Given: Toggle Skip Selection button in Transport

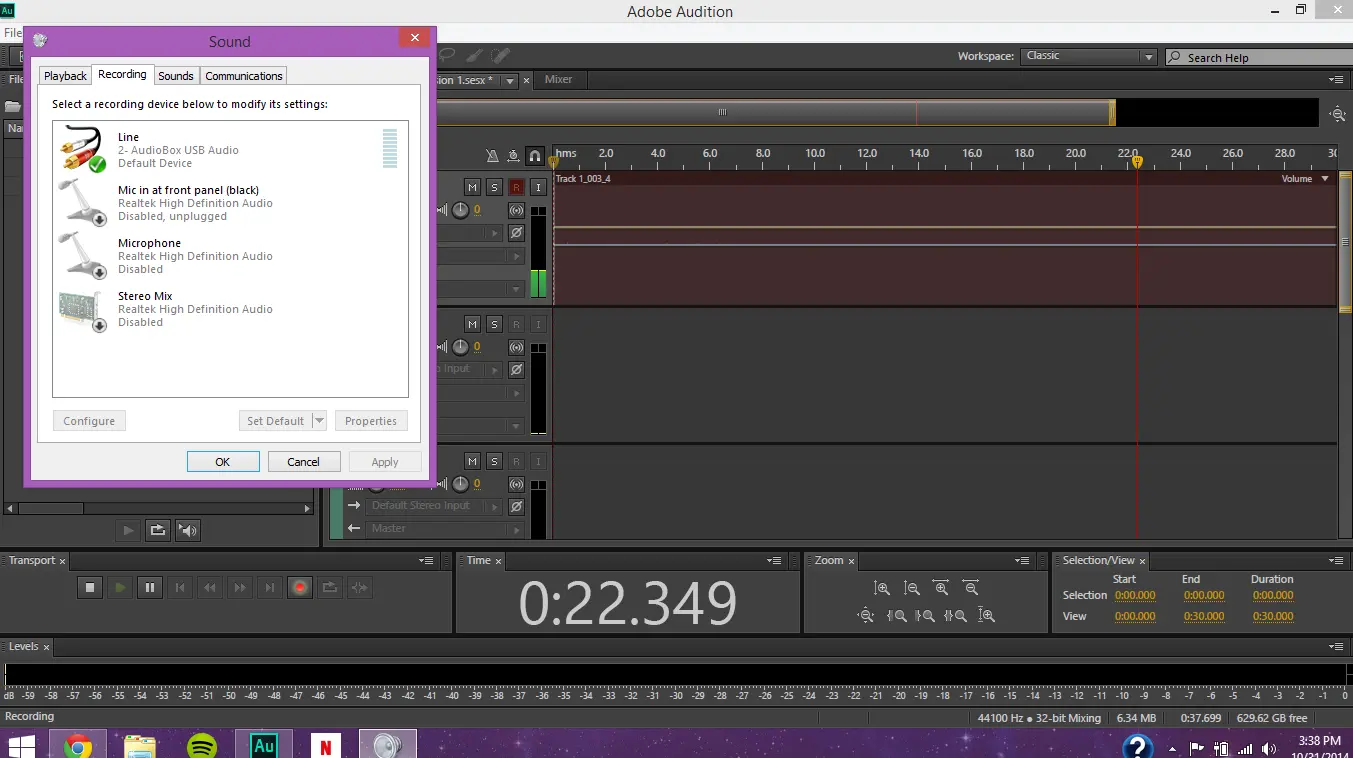Looking at the screenshot, I should [x=360, y=588].
